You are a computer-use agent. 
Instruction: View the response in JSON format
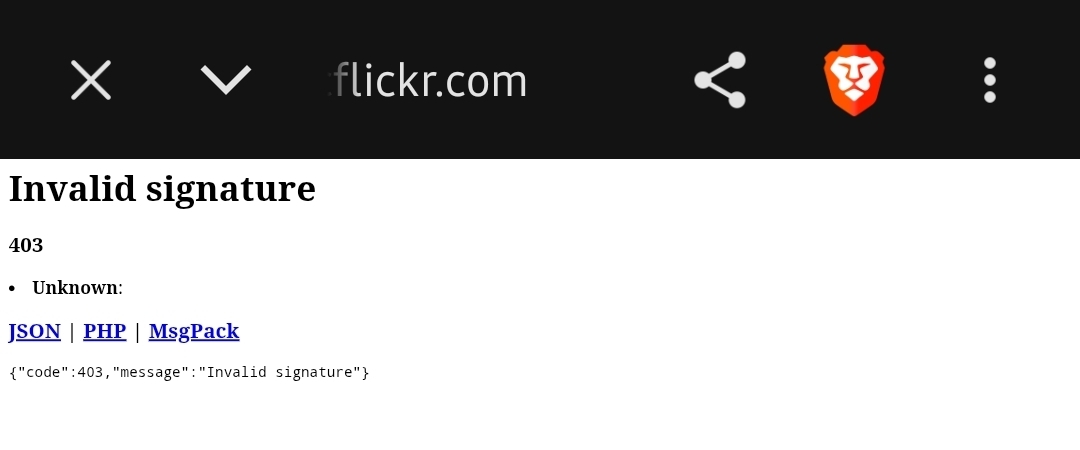(x=34, y=331)
